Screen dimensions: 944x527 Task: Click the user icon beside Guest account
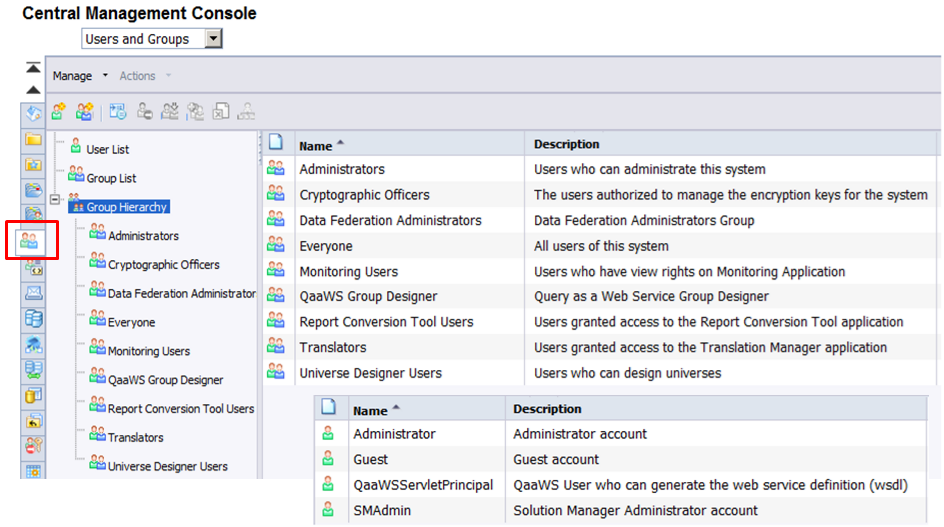tap(327, 460)
